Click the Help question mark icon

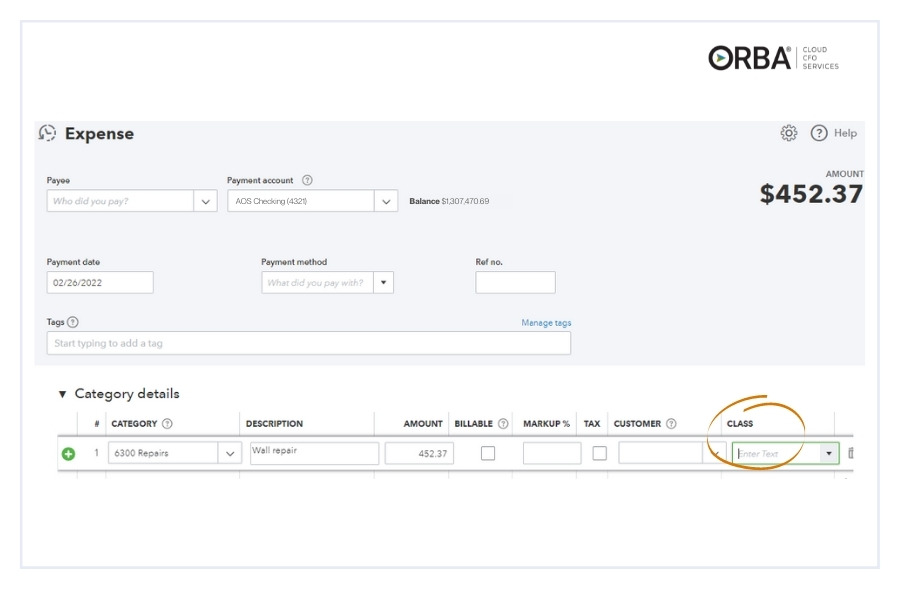coord(819,133)
